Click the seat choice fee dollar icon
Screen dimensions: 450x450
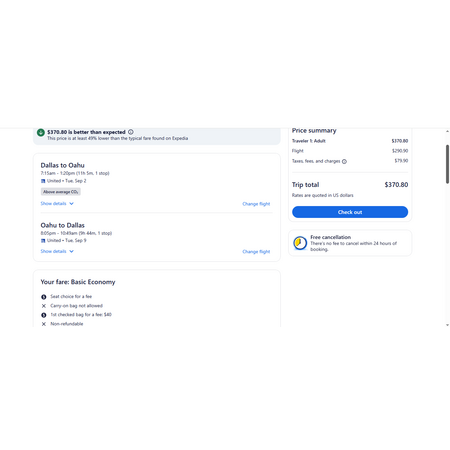coord(44,297)
